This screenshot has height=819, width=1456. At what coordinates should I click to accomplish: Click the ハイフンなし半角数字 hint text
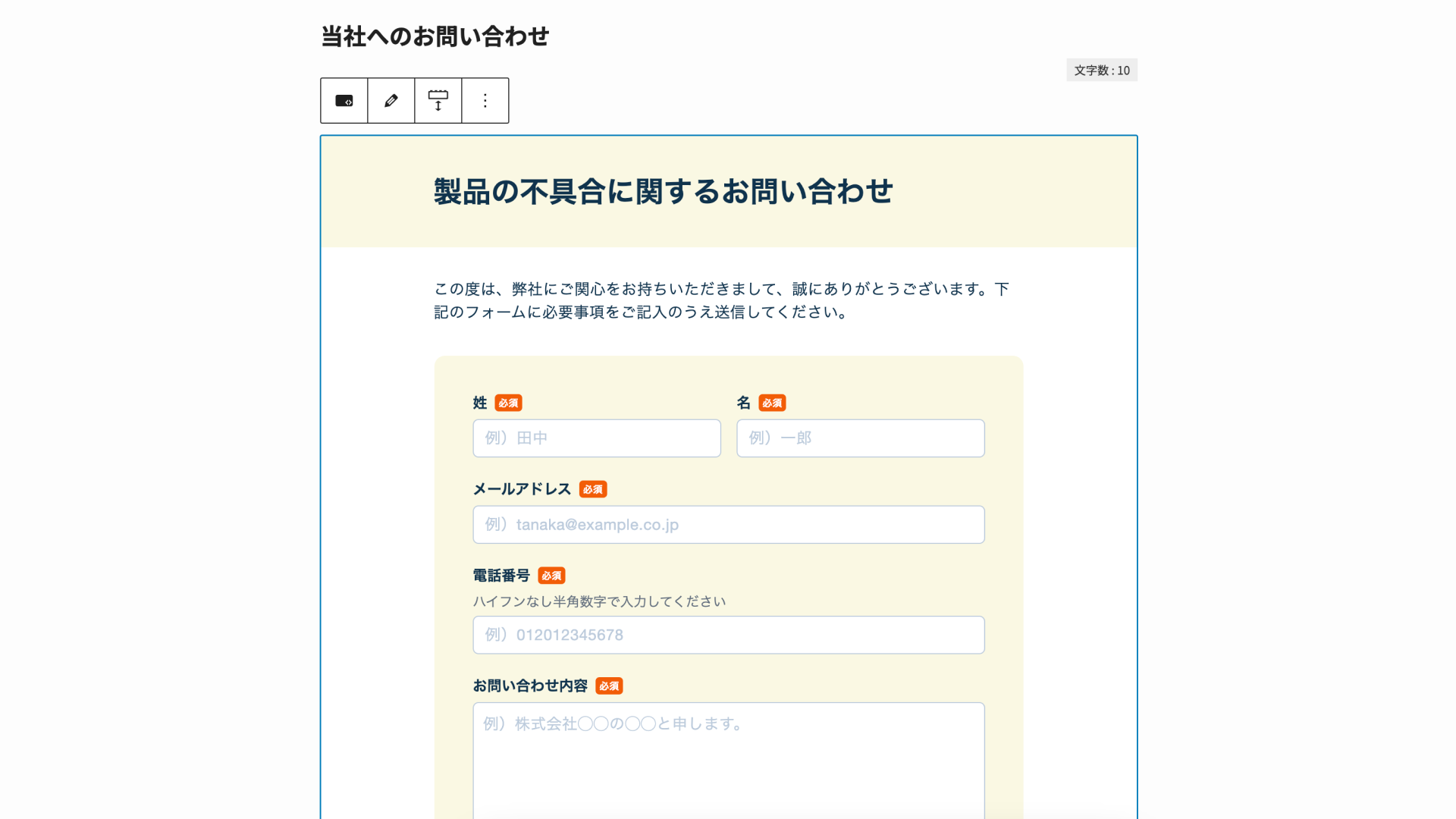[599, 601]
